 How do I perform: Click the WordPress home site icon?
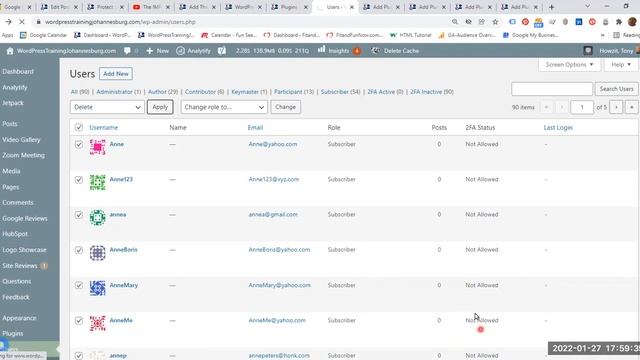(x=10, y=51)
